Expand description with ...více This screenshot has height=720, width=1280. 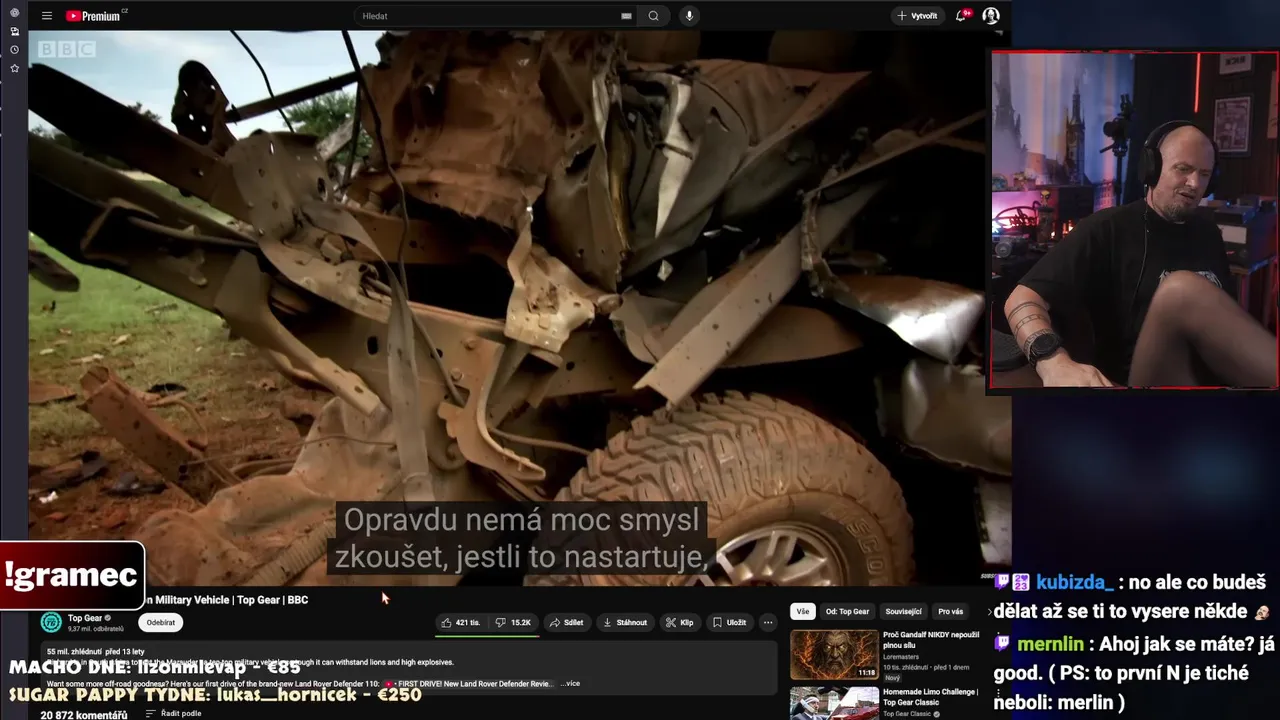569,683
